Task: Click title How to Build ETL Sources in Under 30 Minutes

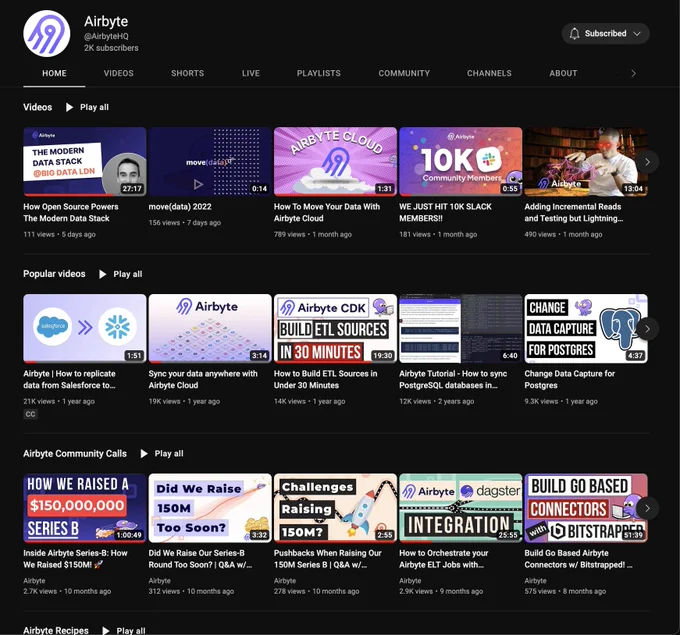Action: point(326,380)
